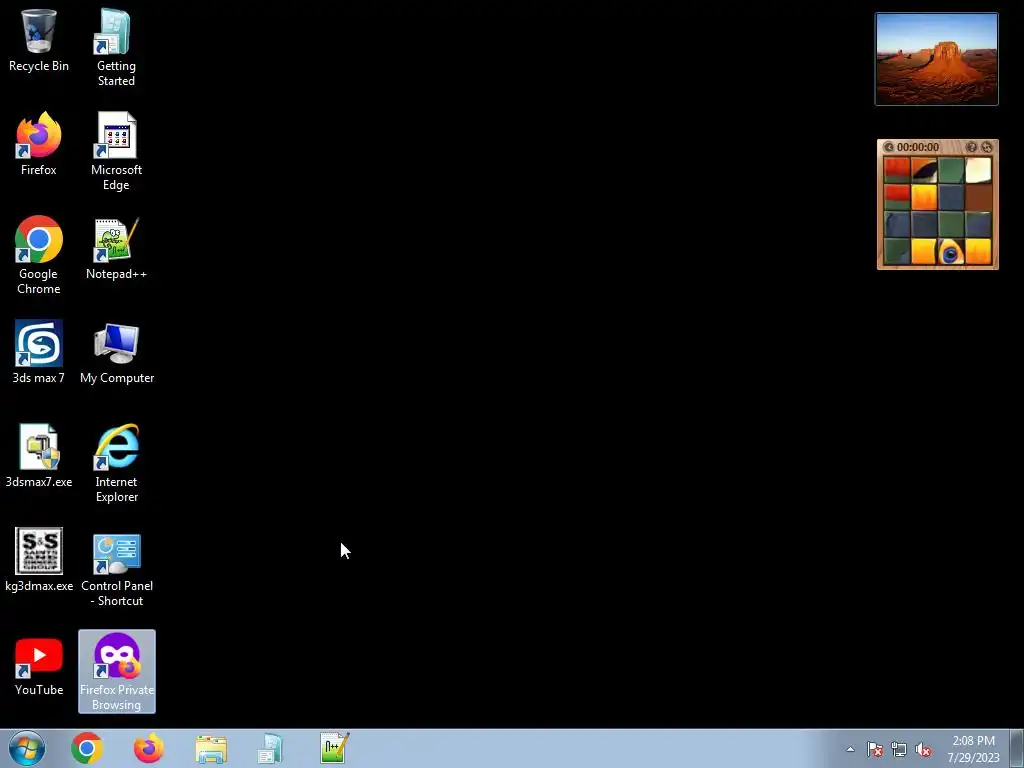Select the Getting Started desktop shortcut
This screenshot has height=768, width=1024.
[116, 48]
